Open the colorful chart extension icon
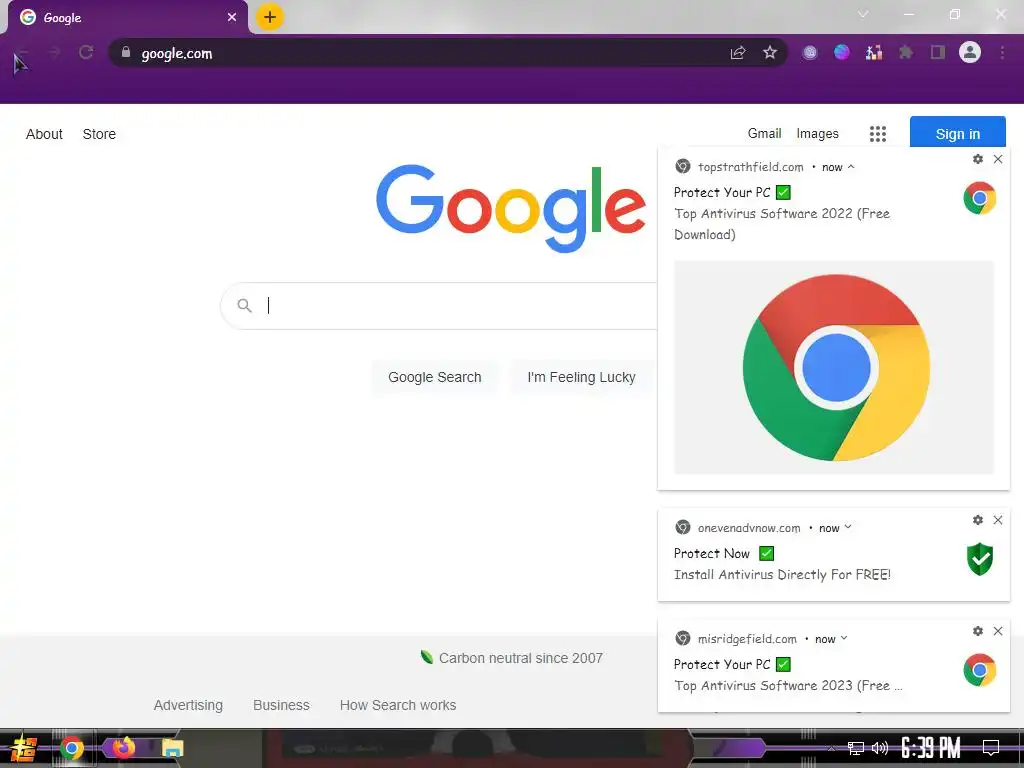This screenshot has width=1024, height=768. 874,52
